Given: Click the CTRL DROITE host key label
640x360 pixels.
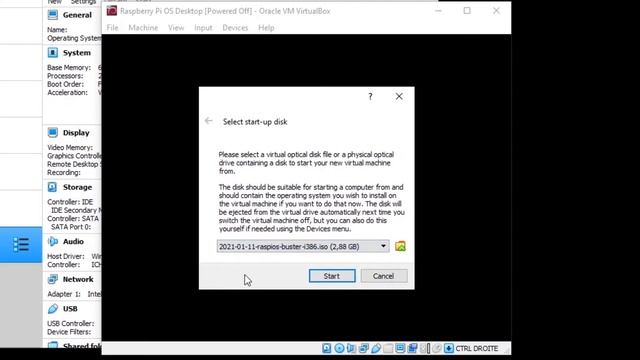Looking at the screenshot, I should [x=477, y=348].
